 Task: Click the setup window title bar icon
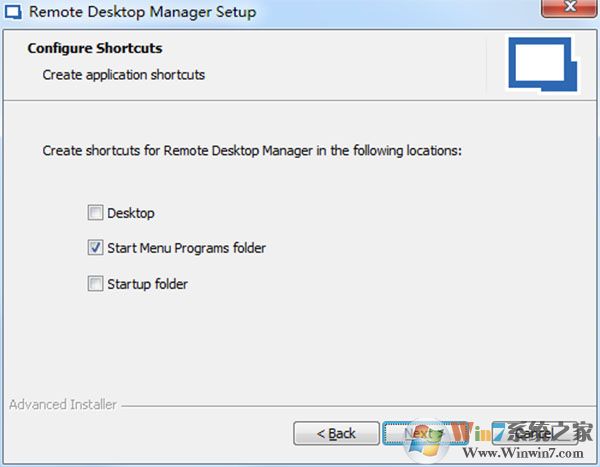pyautogui.click(x=15, y=13)
